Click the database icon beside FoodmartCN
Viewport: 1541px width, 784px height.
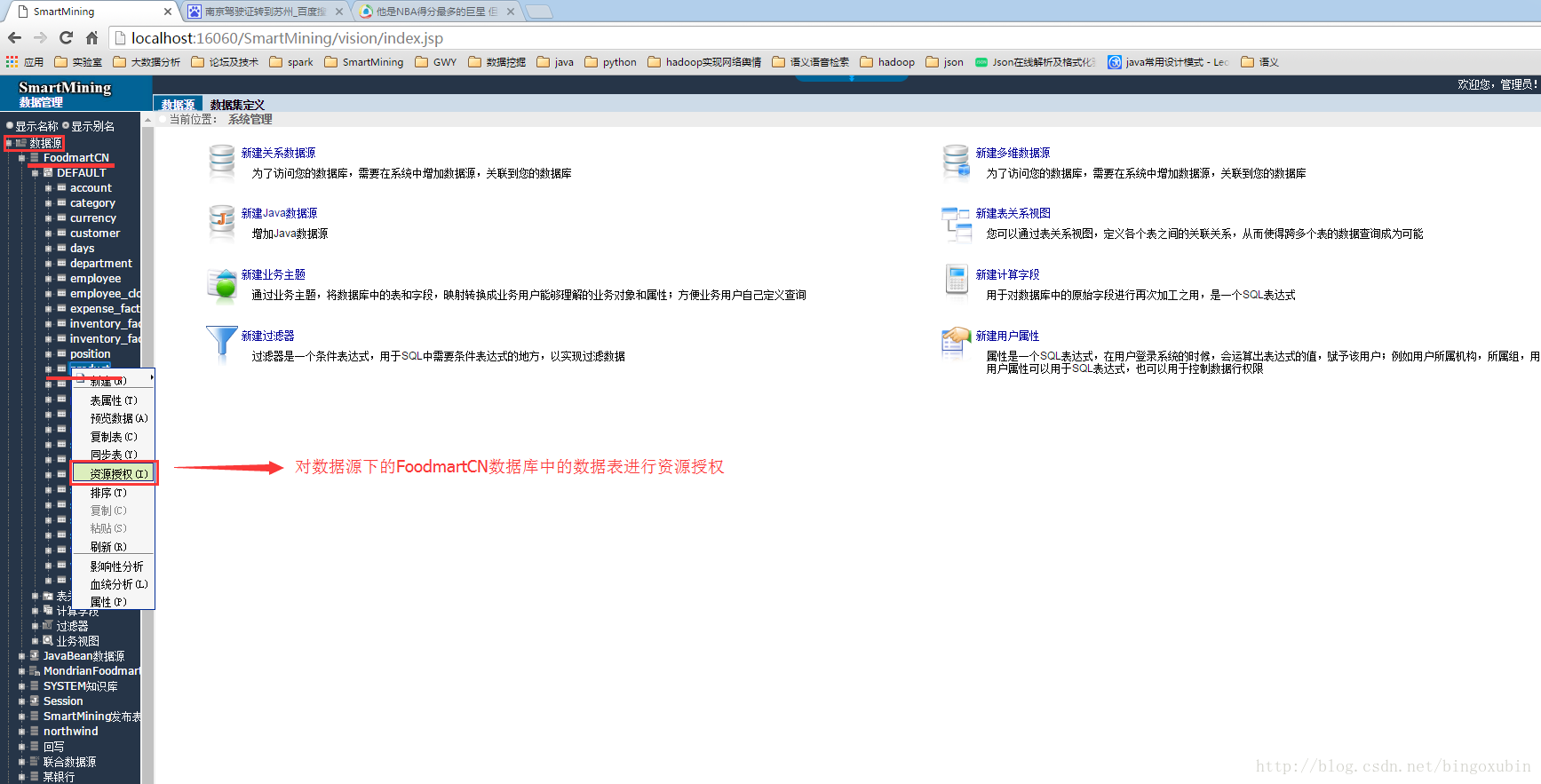35,157
